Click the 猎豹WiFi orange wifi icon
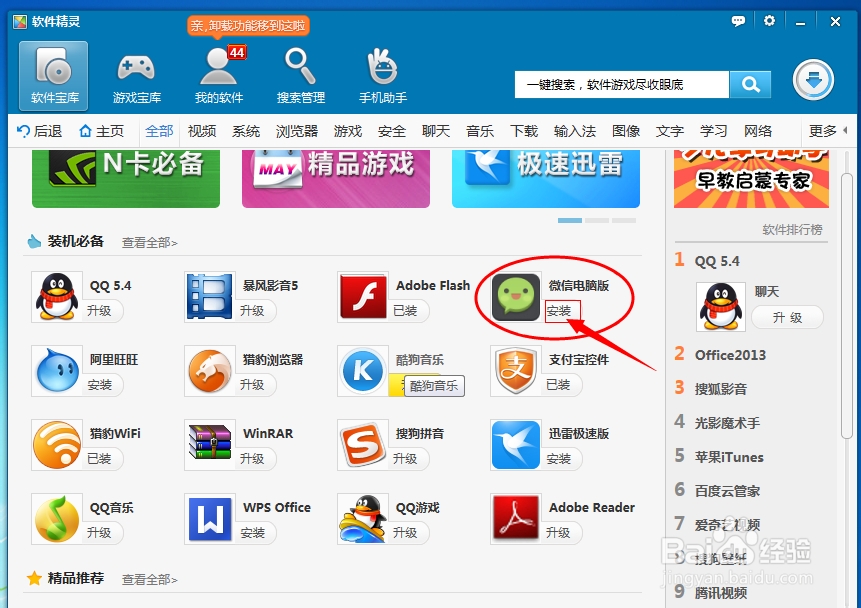861x608 pixels. click(x=57, y=445)
